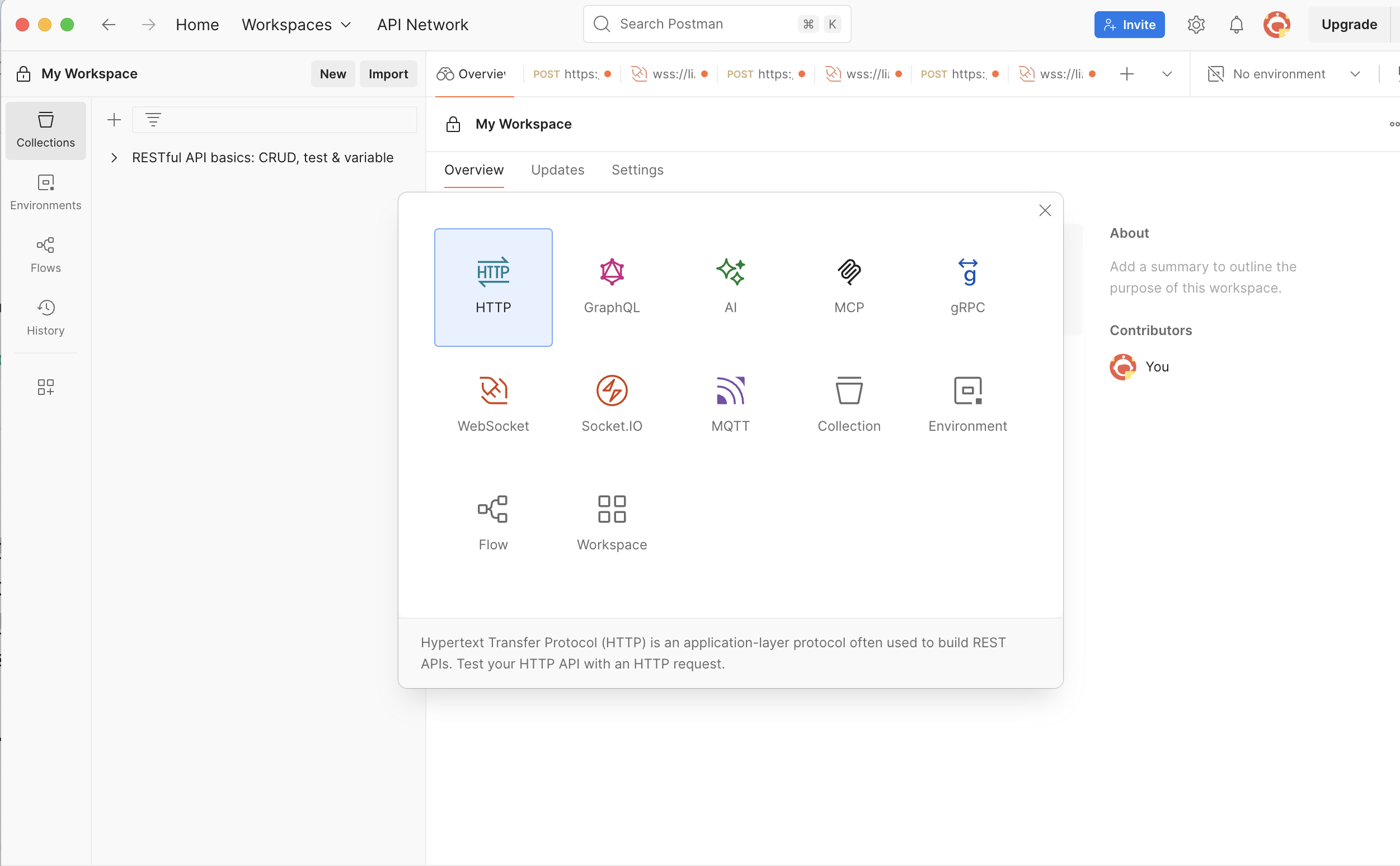Open the History sidebar panel
This screenshot has width=1400, height=866.
tap(45, 317)
